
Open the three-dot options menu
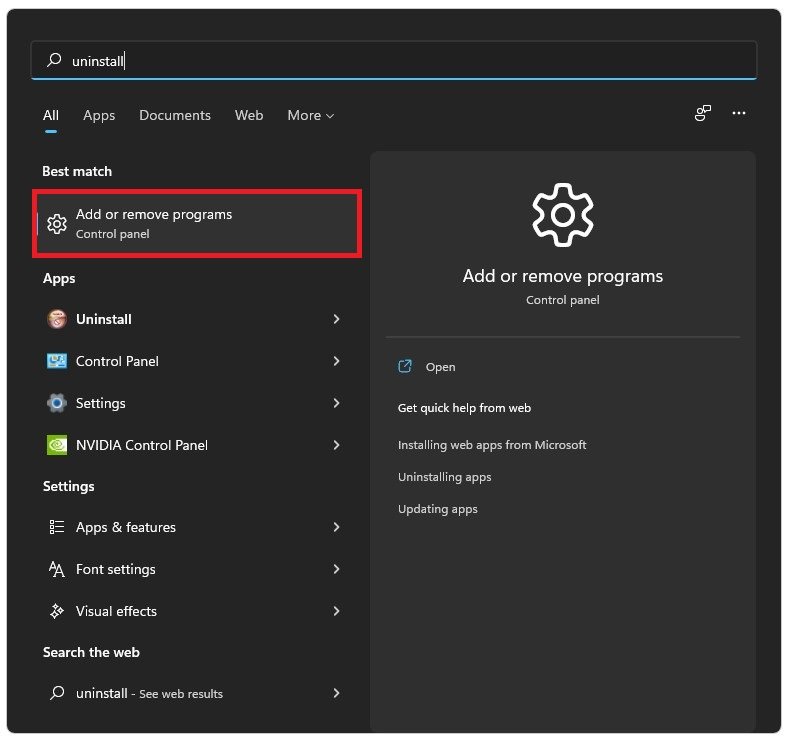pos(739,114)
